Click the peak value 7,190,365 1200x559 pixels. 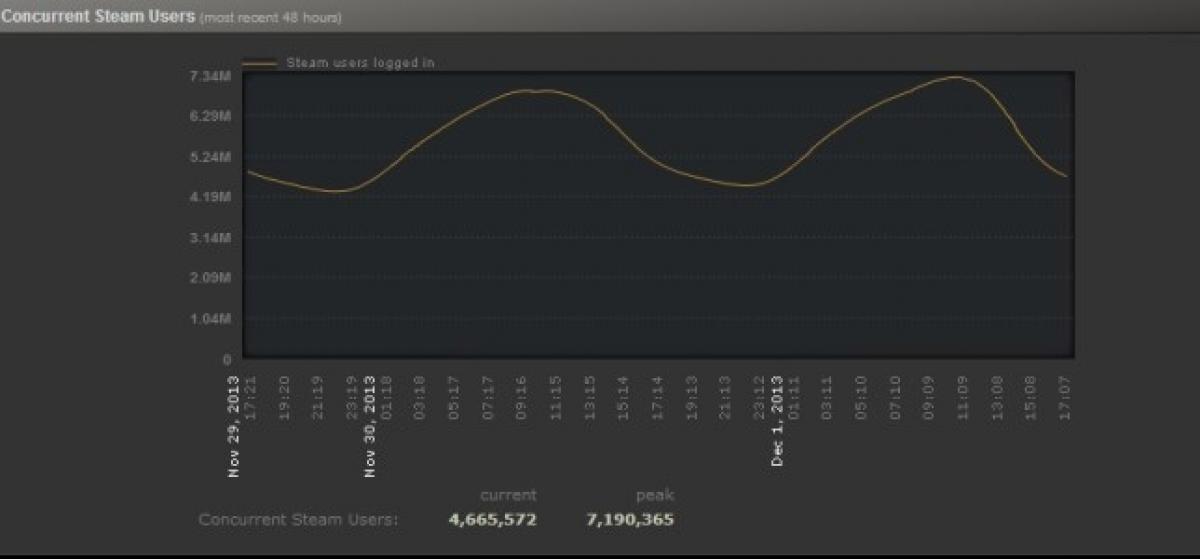(629, 519)
